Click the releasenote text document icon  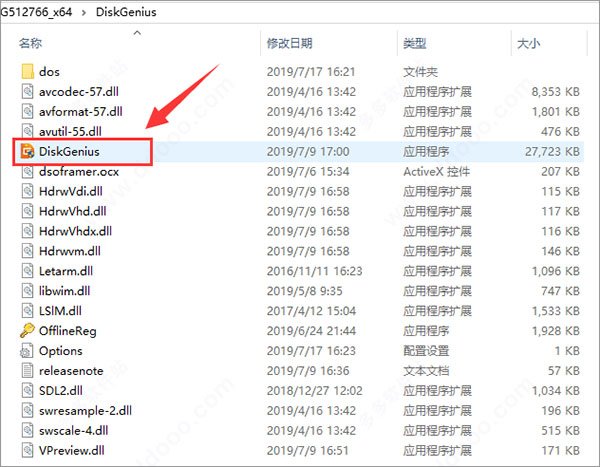[28, 371]
